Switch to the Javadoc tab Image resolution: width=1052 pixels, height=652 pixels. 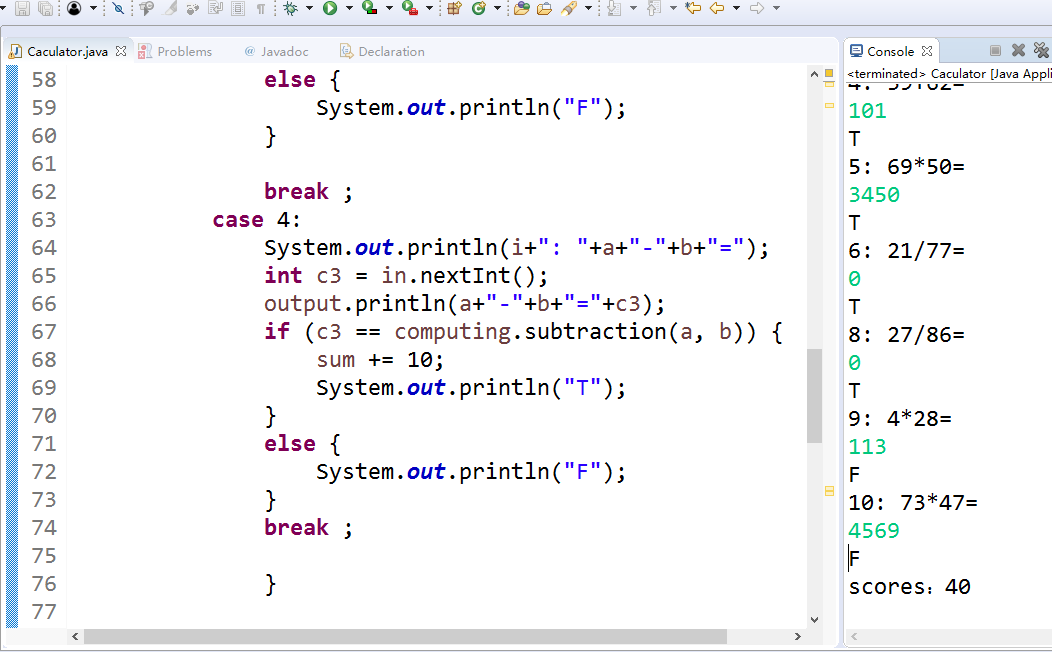[x=276, y=52]
